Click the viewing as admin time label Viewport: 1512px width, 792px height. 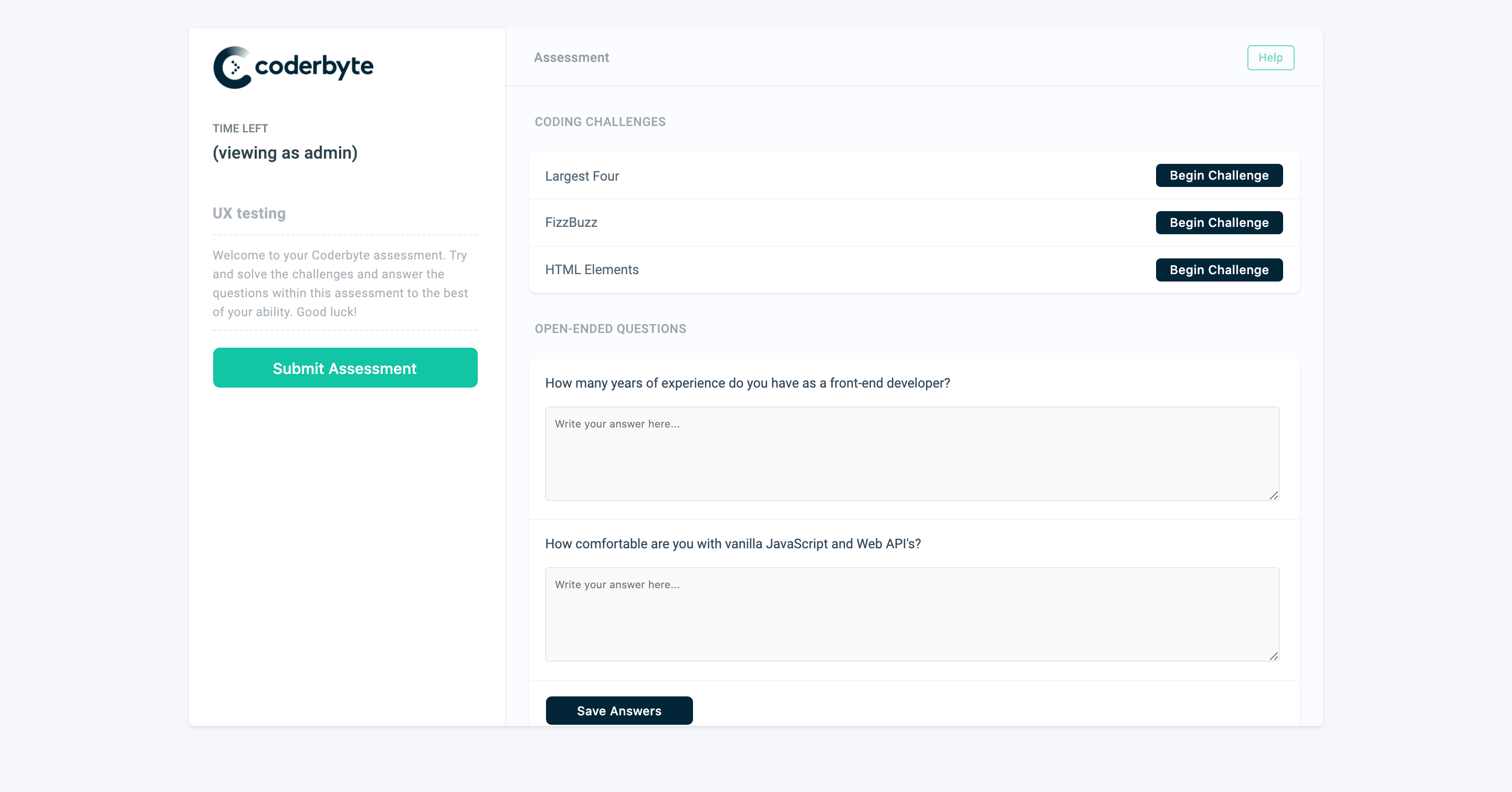click(x=285, y=153)
